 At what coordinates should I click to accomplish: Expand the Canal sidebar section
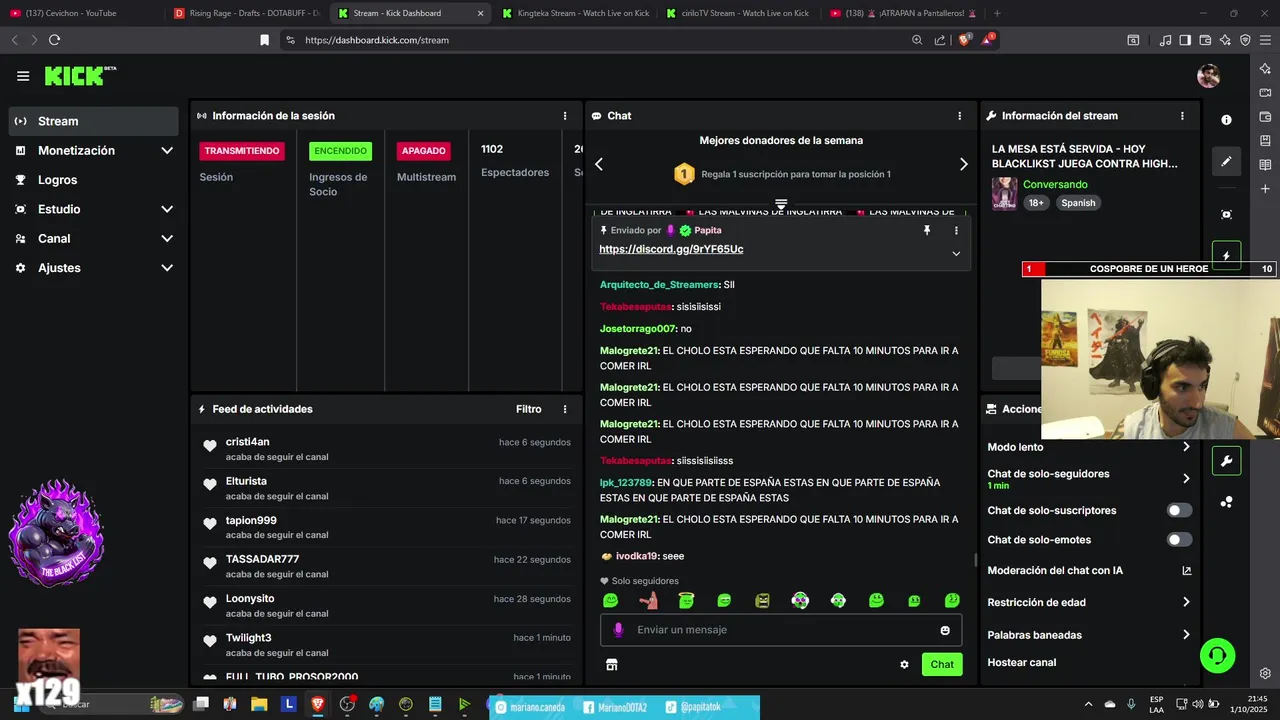tap(167, 238)
